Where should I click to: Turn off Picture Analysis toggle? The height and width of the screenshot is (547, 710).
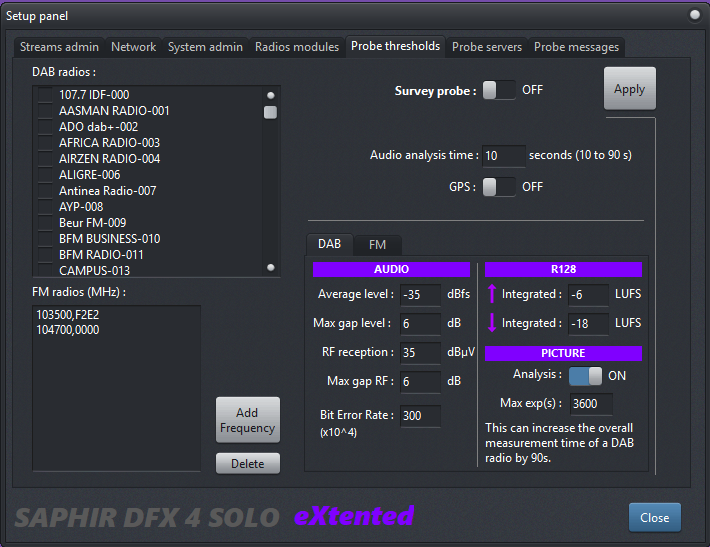tap(586, 375)
